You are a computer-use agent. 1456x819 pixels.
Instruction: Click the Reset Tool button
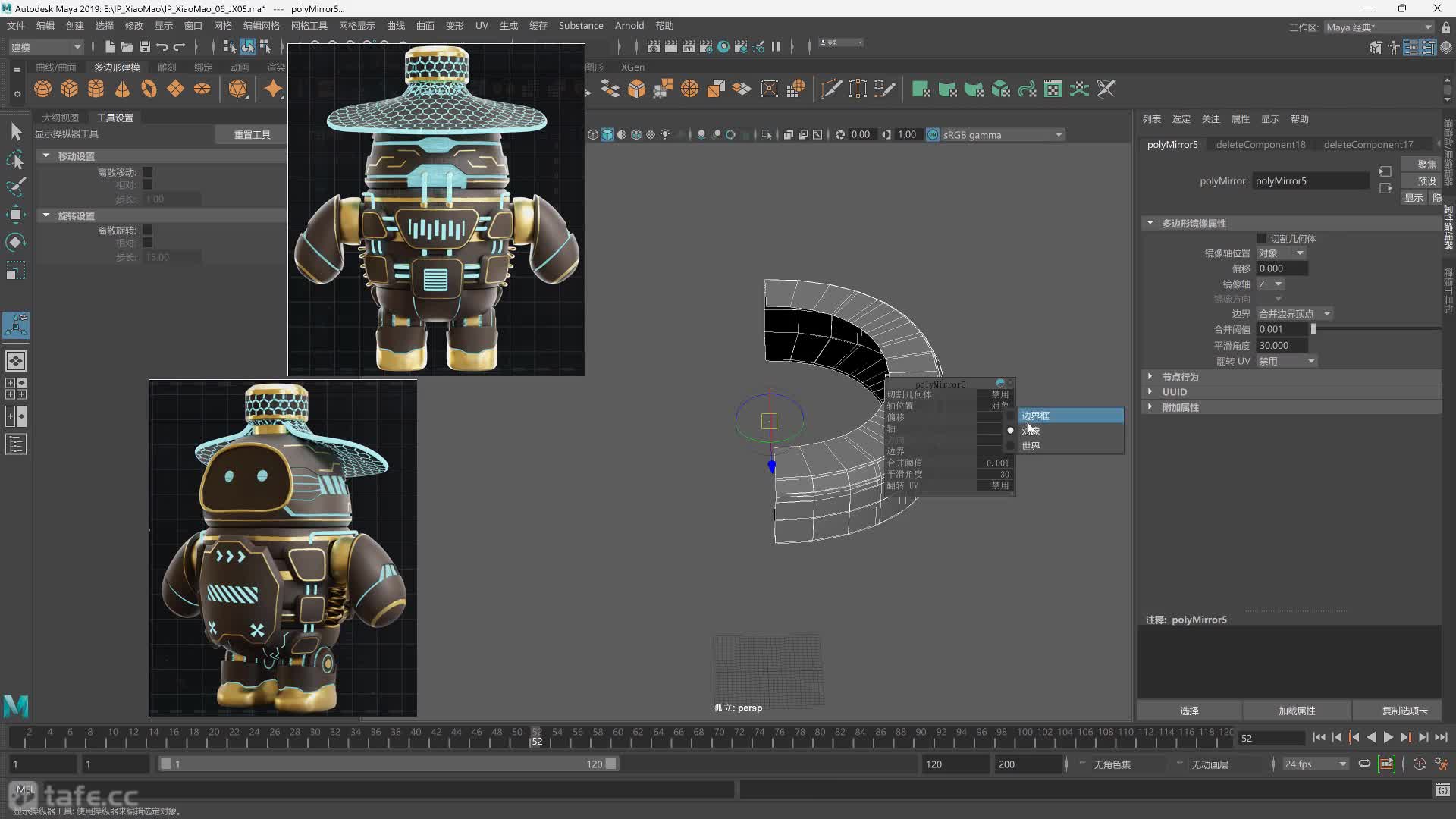point(252,134)
